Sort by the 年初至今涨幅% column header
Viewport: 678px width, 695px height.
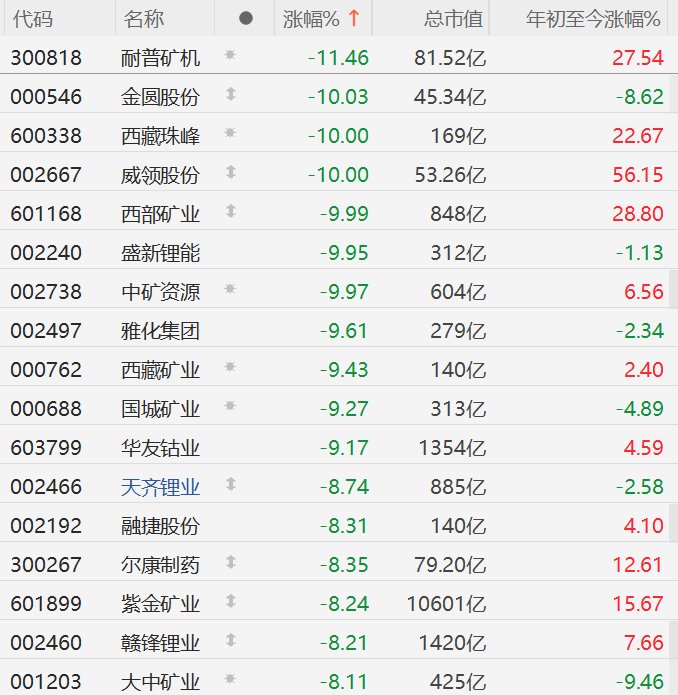[x=593, y=19]
